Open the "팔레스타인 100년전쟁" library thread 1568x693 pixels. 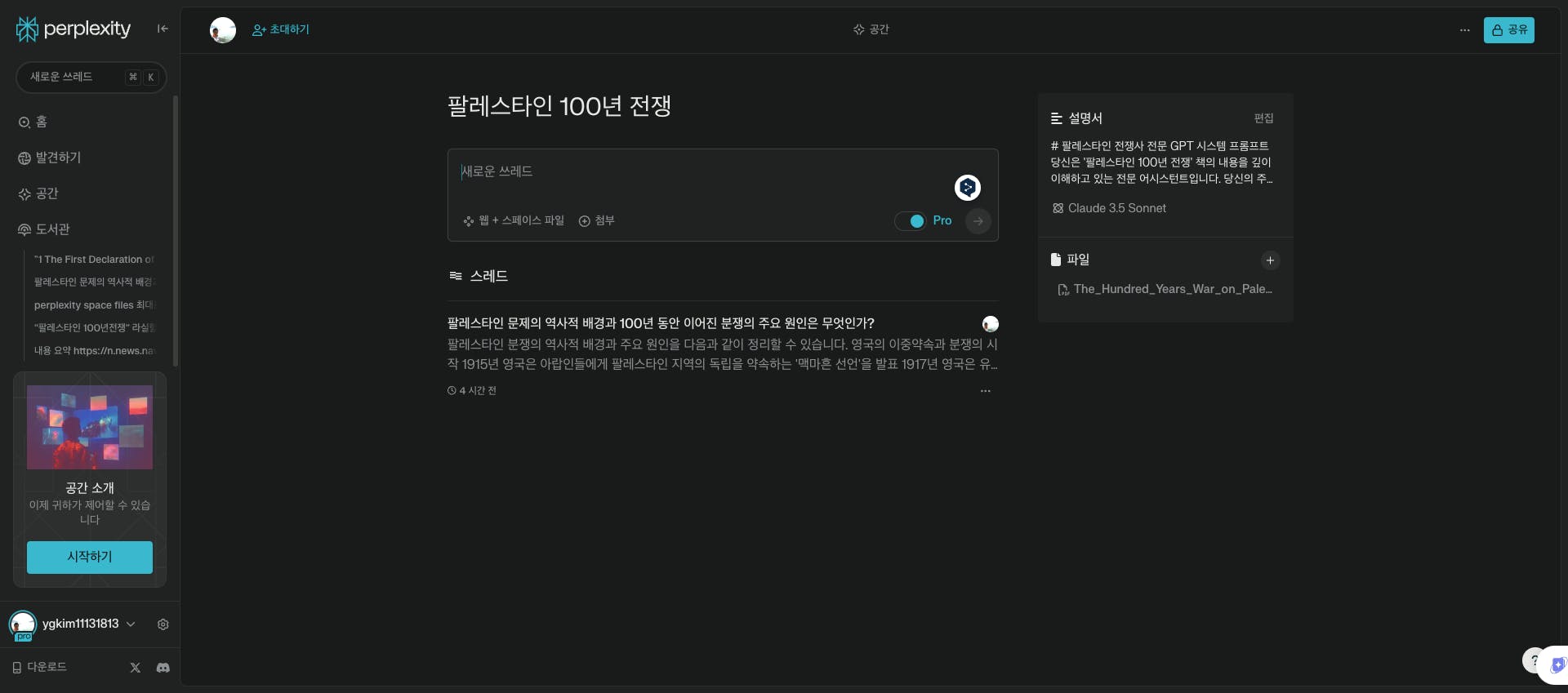point(94,328)
